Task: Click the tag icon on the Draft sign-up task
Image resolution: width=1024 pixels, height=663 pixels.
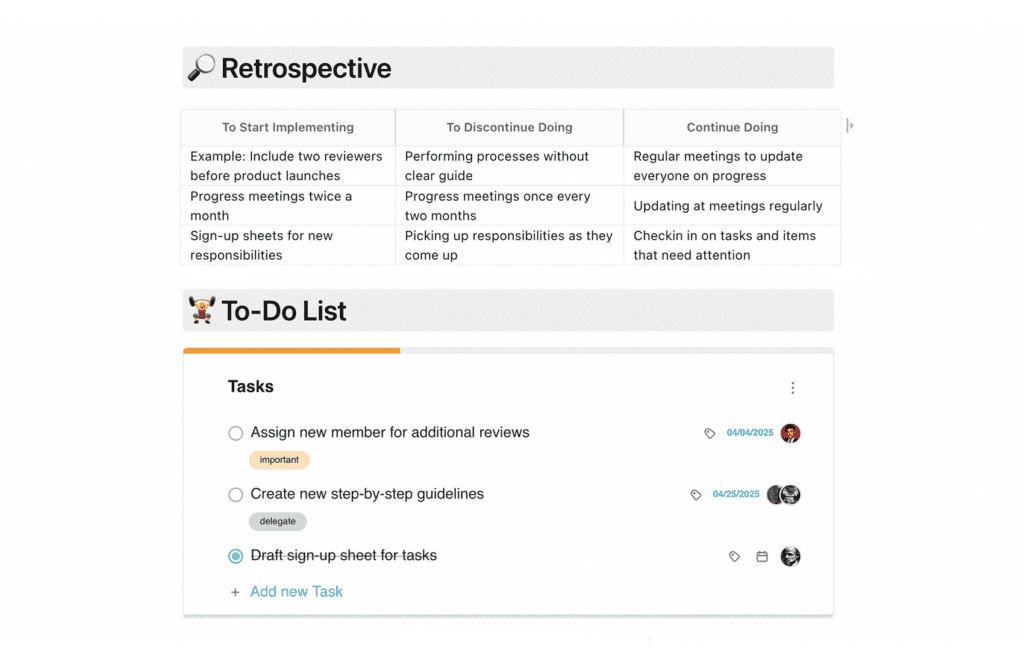Action: pyautogui.click(x=734, y=556)
